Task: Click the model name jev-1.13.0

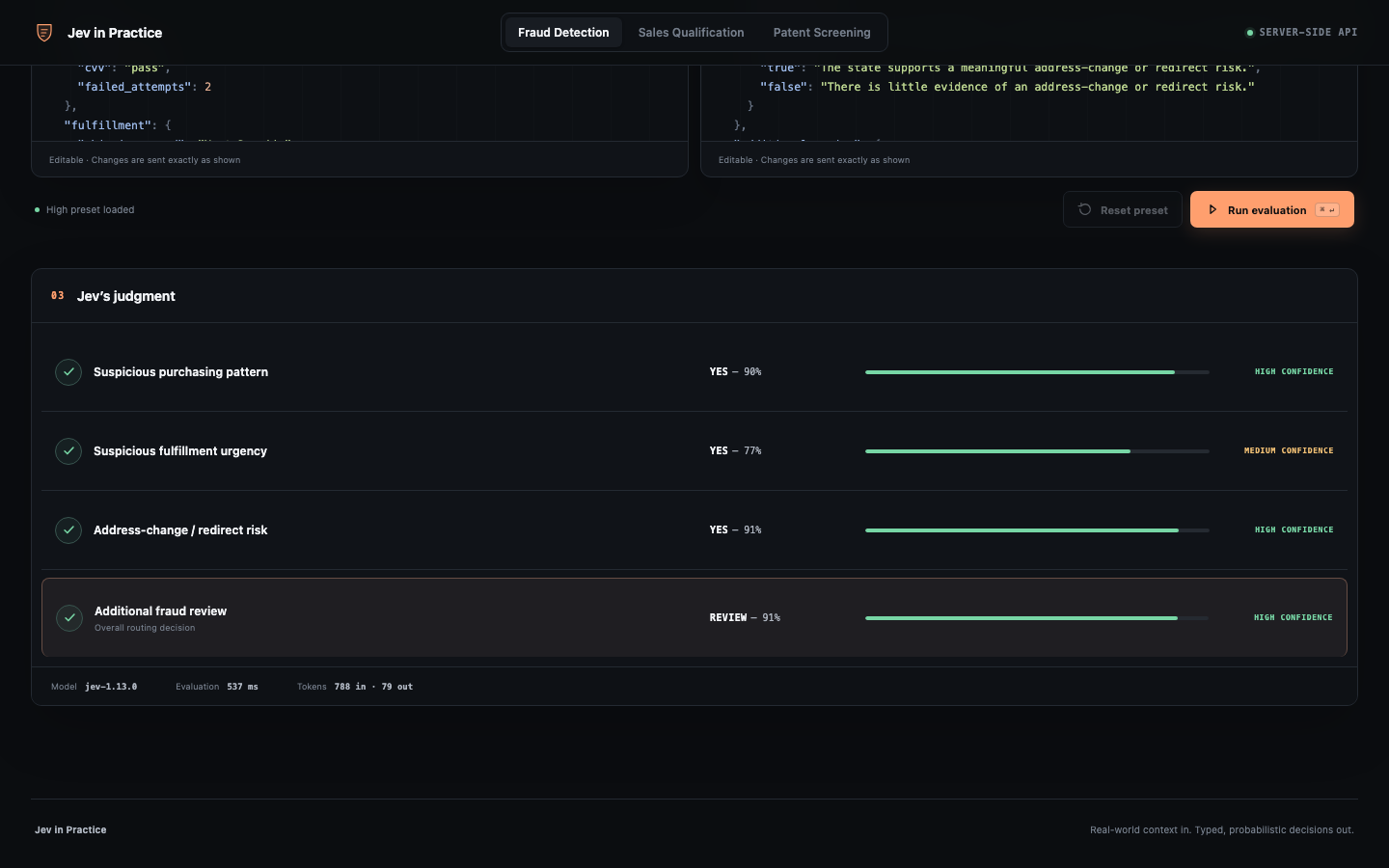Action: 111,687
